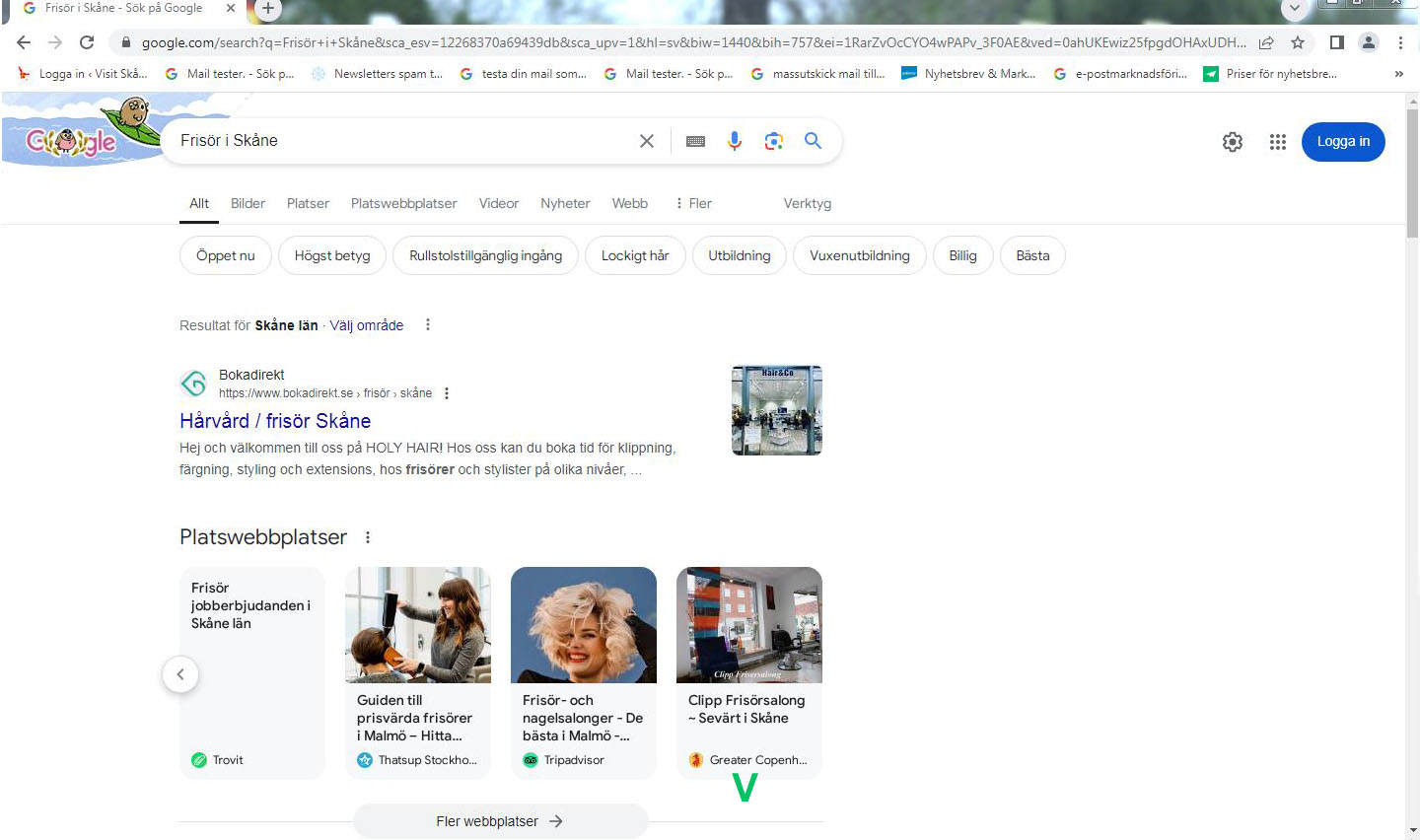
Task: Open location options three-dot menu
Action: click(428, 324)
